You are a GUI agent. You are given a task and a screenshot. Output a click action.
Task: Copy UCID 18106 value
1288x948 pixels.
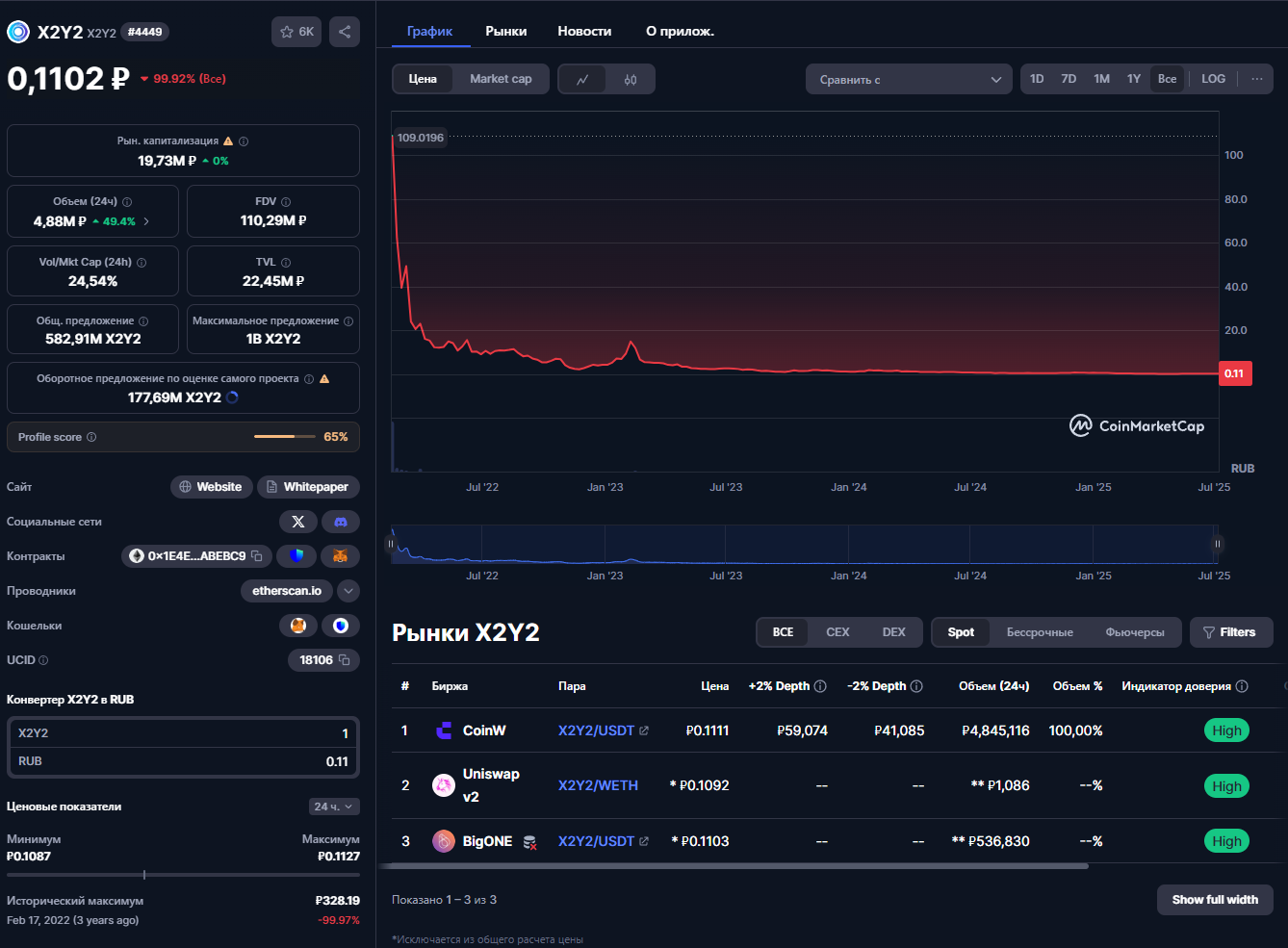[344, 660]
